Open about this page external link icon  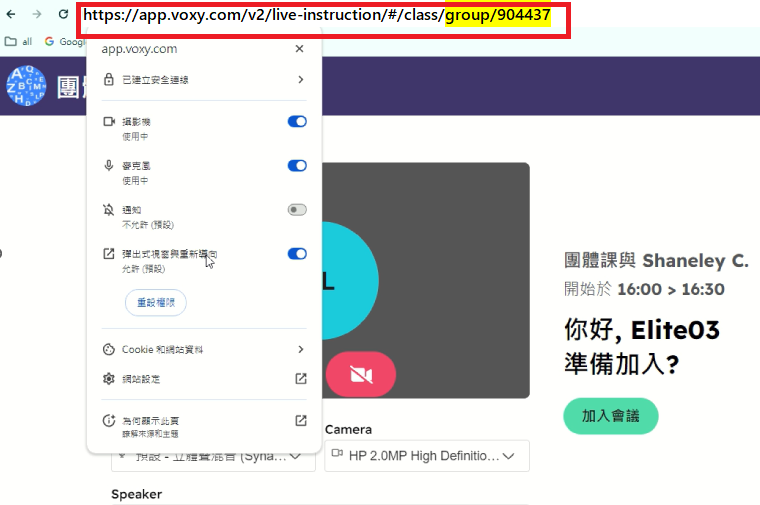click(301, 421)
